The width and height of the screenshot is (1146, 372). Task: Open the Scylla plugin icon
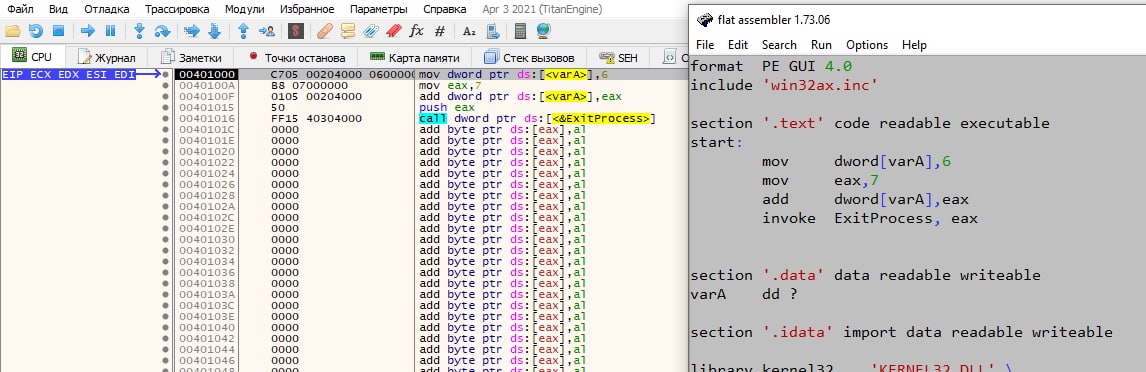tap(296, 31)
